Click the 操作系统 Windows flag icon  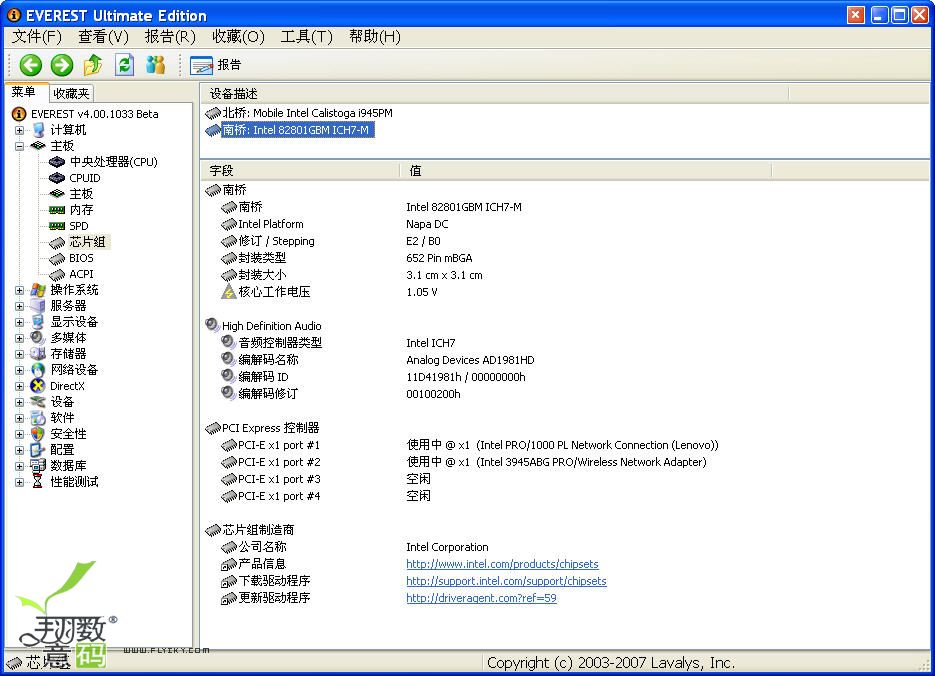click(38, 290)
